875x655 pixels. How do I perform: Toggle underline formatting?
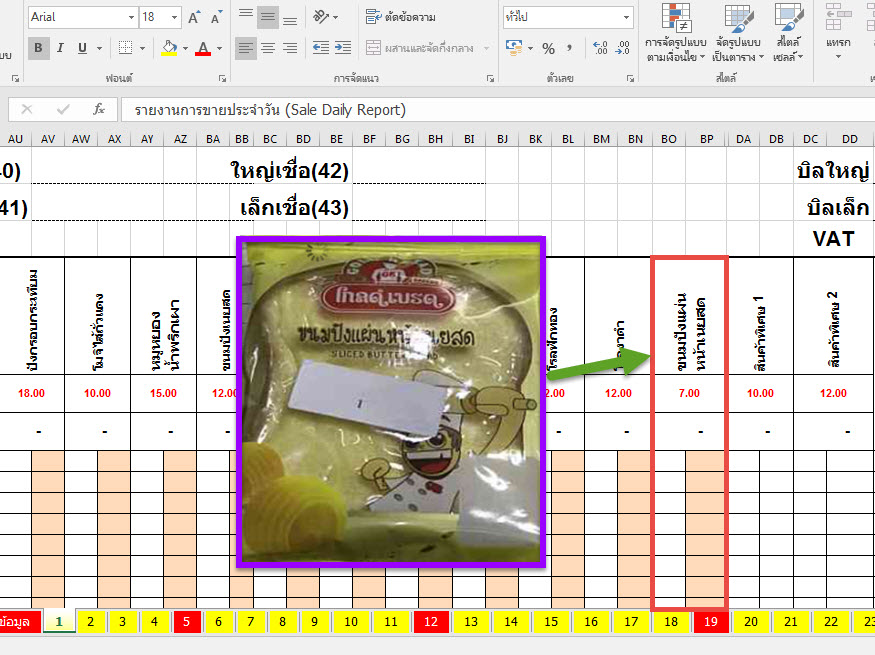(x=83, y=48)
